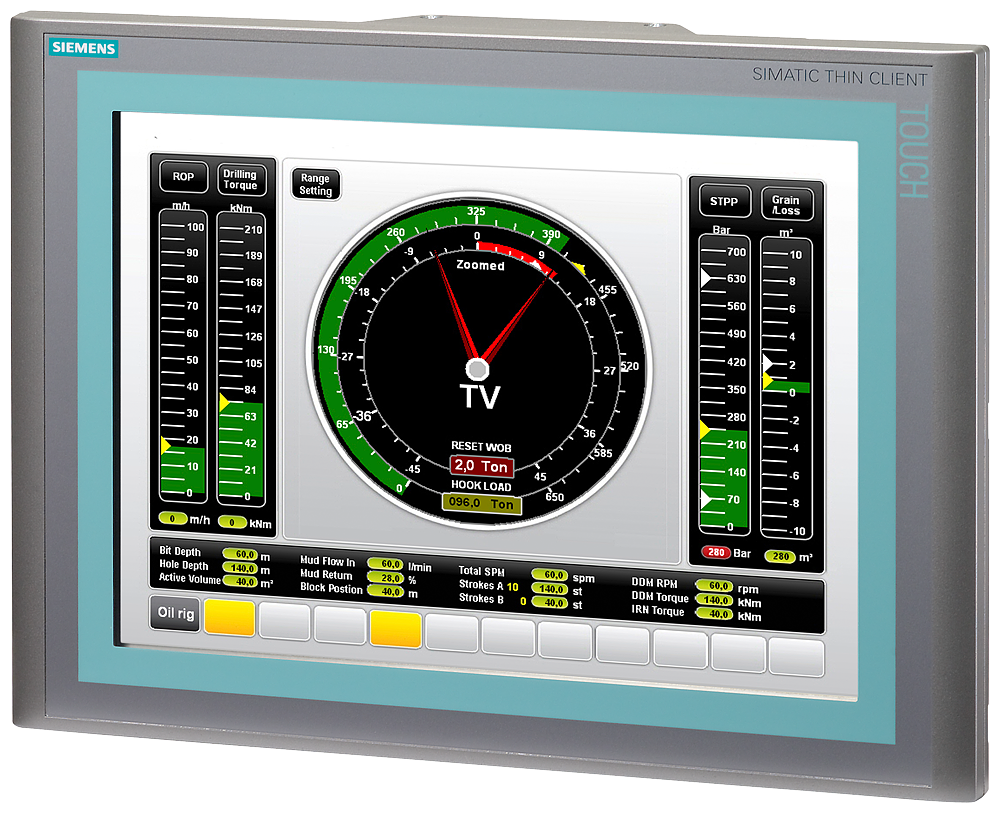Image resolution: width=1000 pixels, height=813 pixels.
Task: Click the 280 m³ Grain/Loss value field
Action: point(781,556)
